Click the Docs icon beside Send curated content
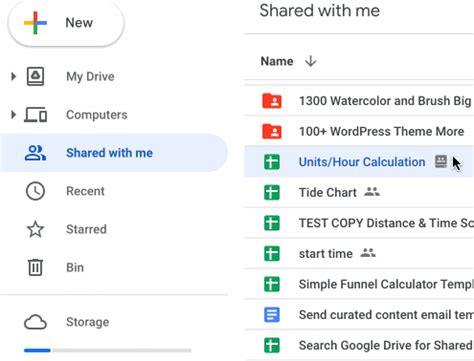The width and height of the screenshot is (474, 361). click(272, 315)
